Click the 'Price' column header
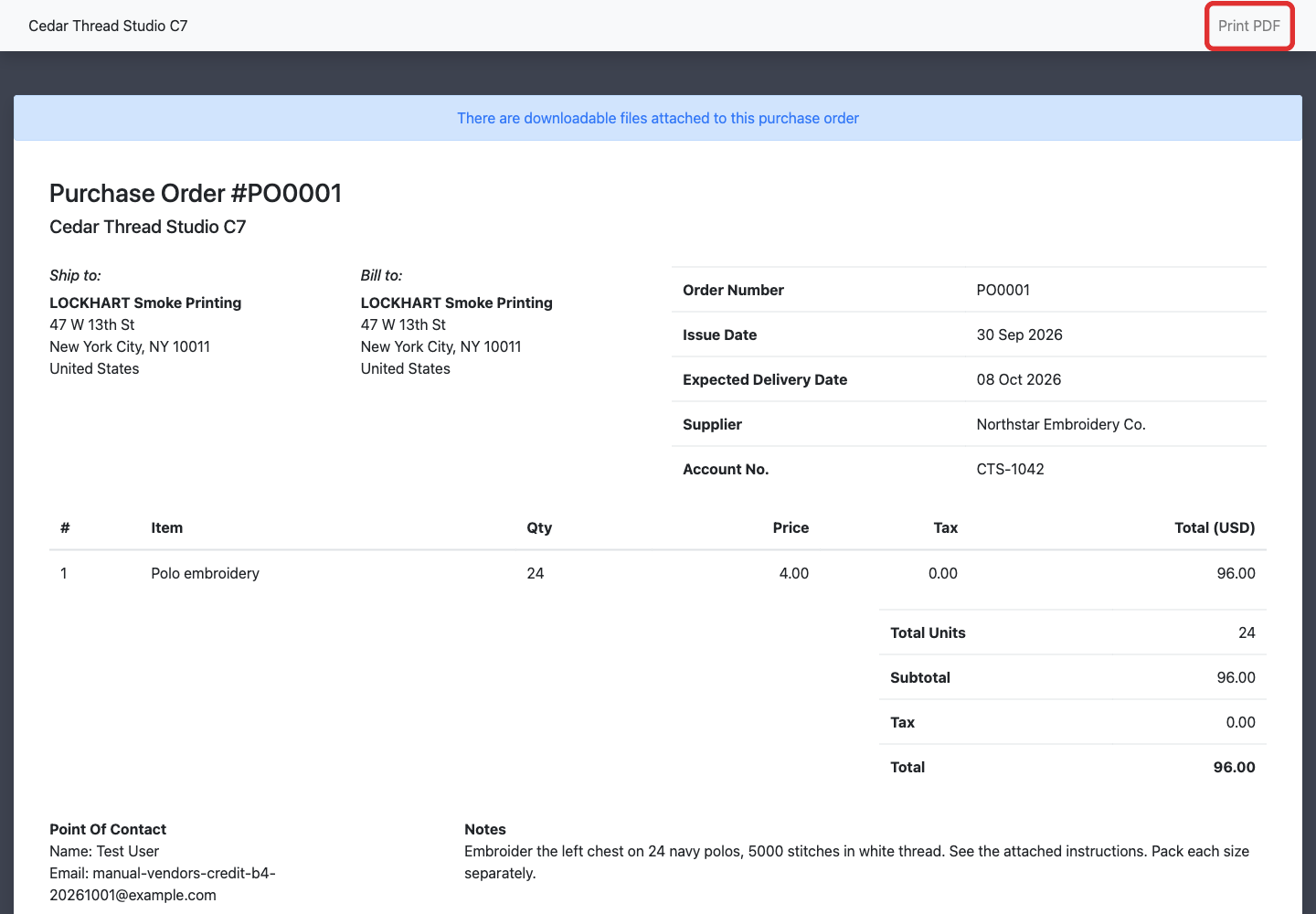The image size is (1316, 914). coord(791,527)
